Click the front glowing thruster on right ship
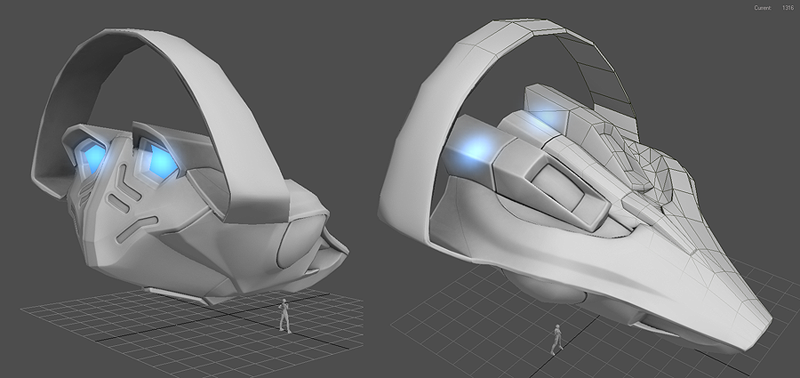 [473, 149]
